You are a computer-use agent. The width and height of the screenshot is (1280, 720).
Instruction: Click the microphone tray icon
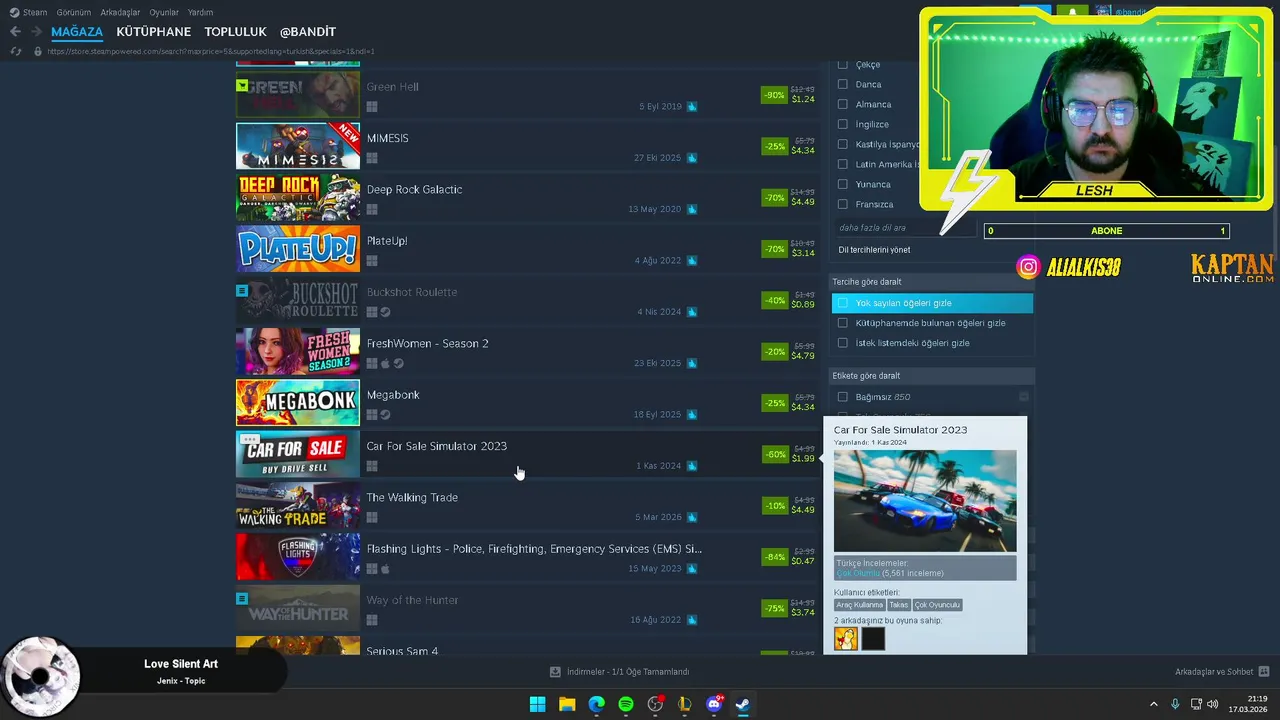coord(1175,704)
